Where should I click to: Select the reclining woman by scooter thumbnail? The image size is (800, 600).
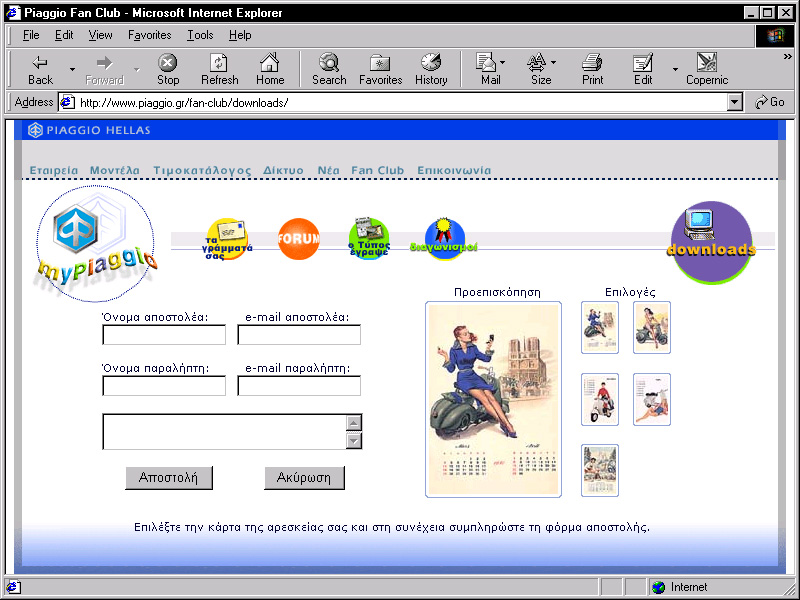(652, 399)
